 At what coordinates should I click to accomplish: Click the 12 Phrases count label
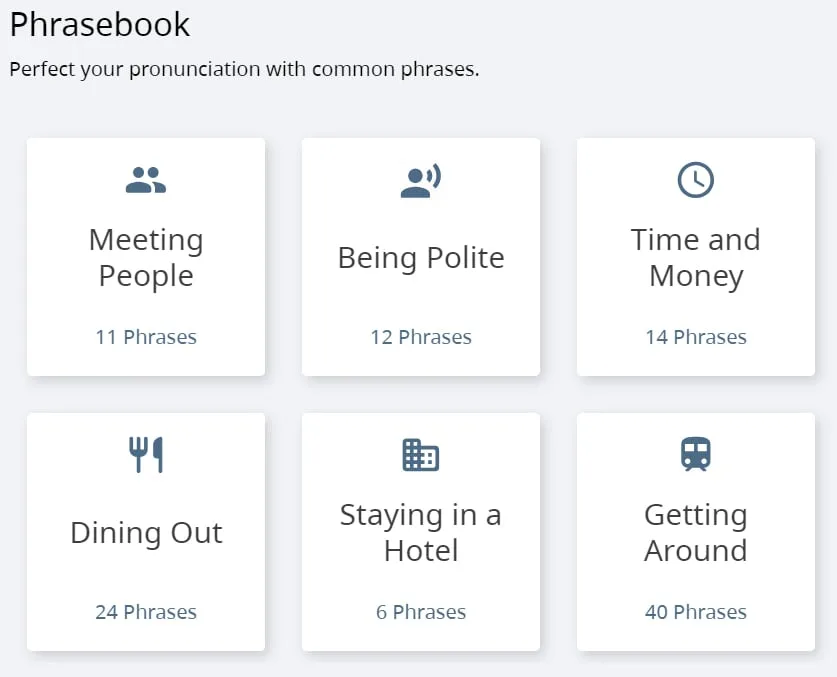pyautogui.click(x=421, y=337)
